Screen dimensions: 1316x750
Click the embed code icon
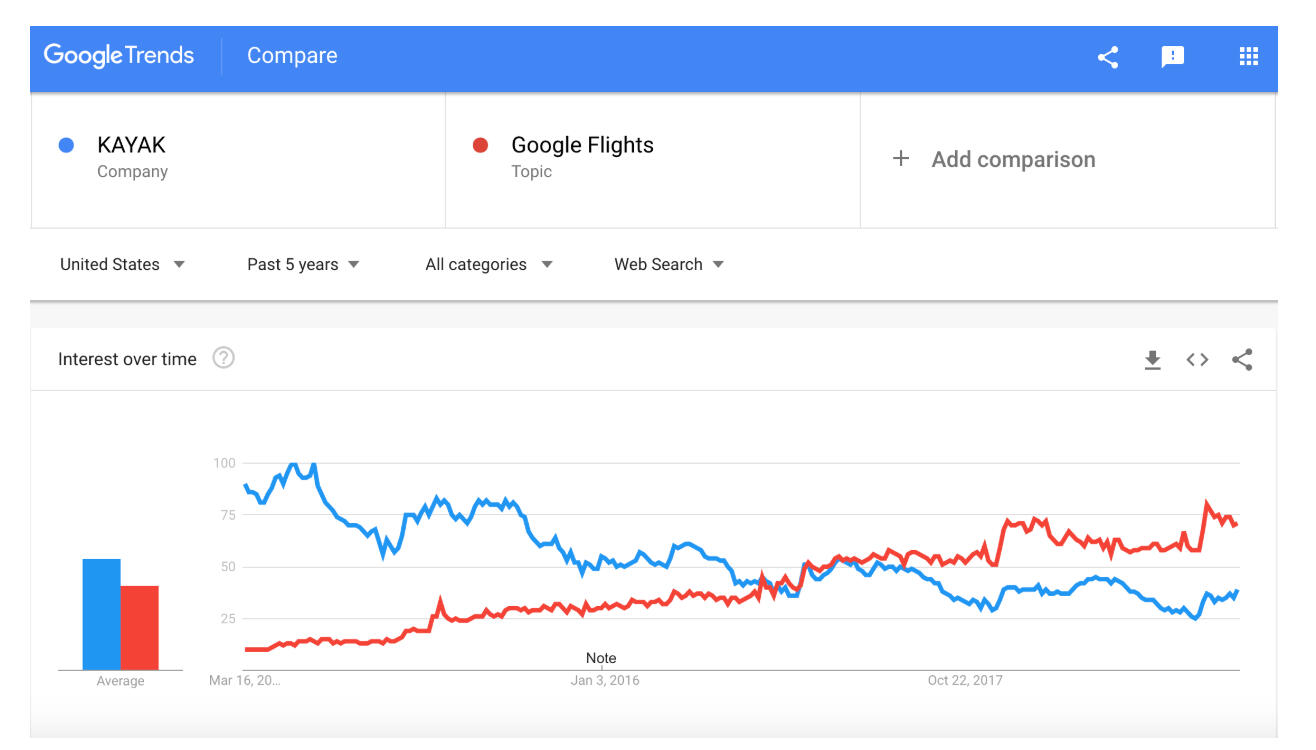[x=1197, y=360]
